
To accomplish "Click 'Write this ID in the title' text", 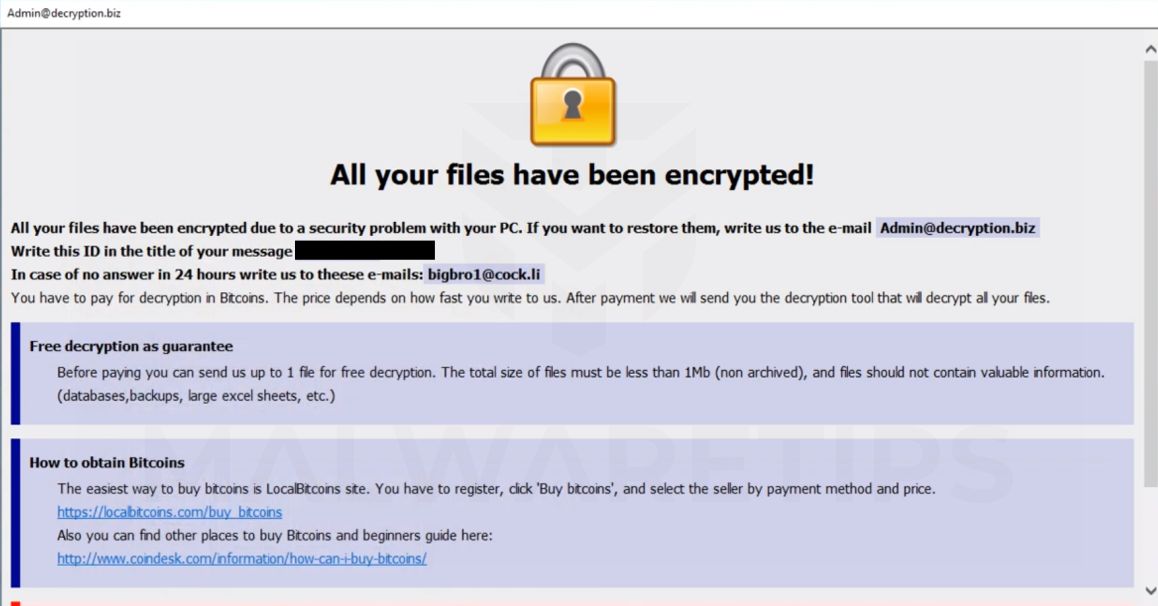I will 152,251.
